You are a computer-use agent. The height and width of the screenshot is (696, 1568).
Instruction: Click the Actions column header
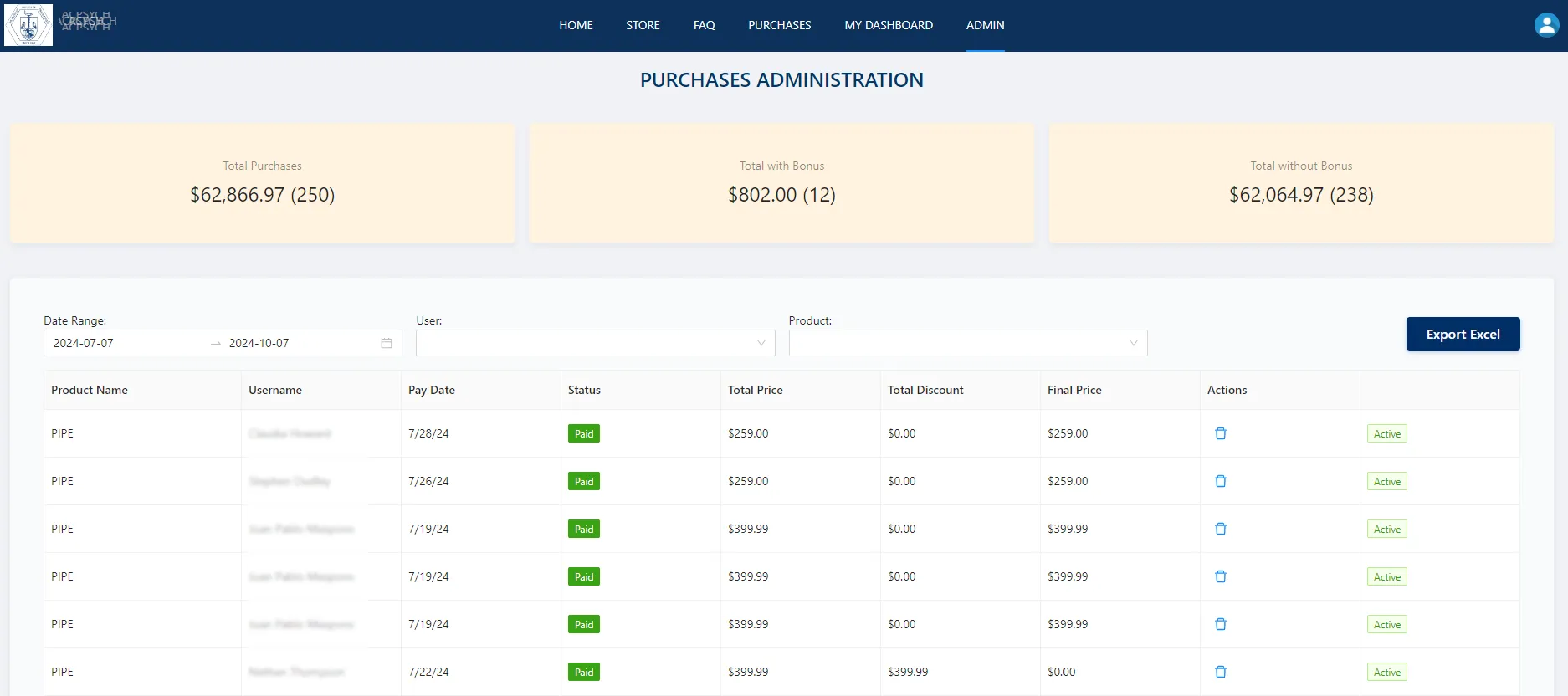[x=1280, y=390]
